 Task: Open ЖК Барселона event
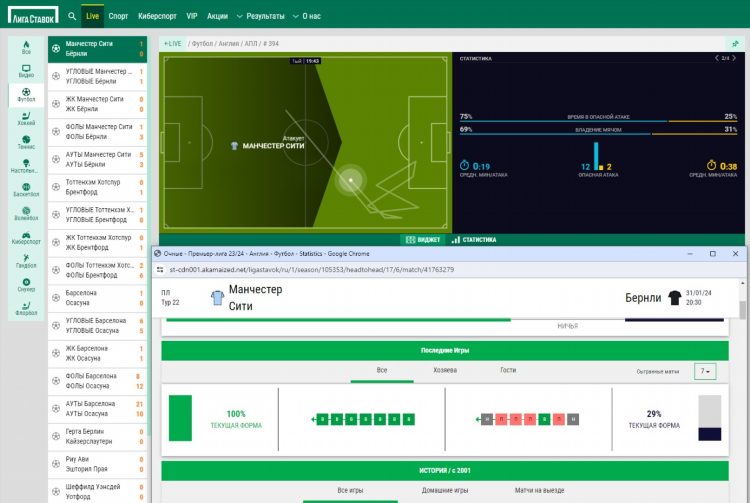[x=98, y=353]
